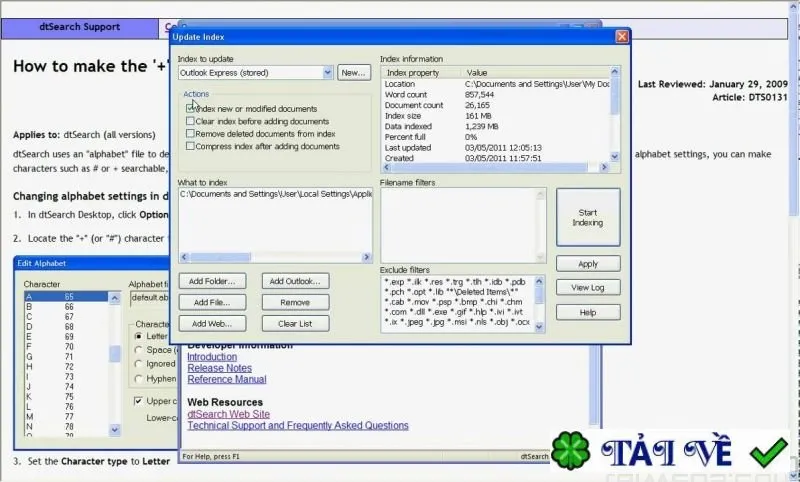Click right arrow of What to index scrollbar
This screenshot has height=482, width=800.
(366, 257)
